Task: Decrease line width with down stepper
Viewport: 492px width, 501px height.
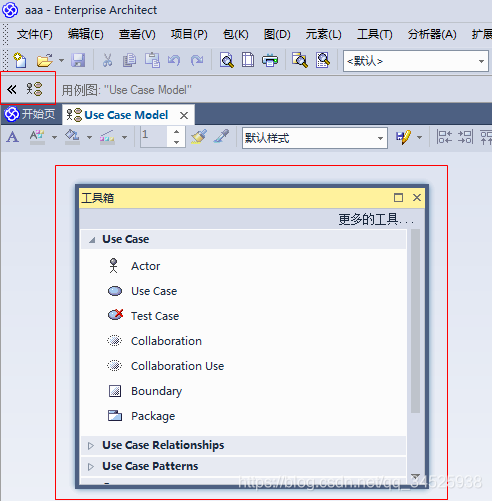Action: coord(177,142)
